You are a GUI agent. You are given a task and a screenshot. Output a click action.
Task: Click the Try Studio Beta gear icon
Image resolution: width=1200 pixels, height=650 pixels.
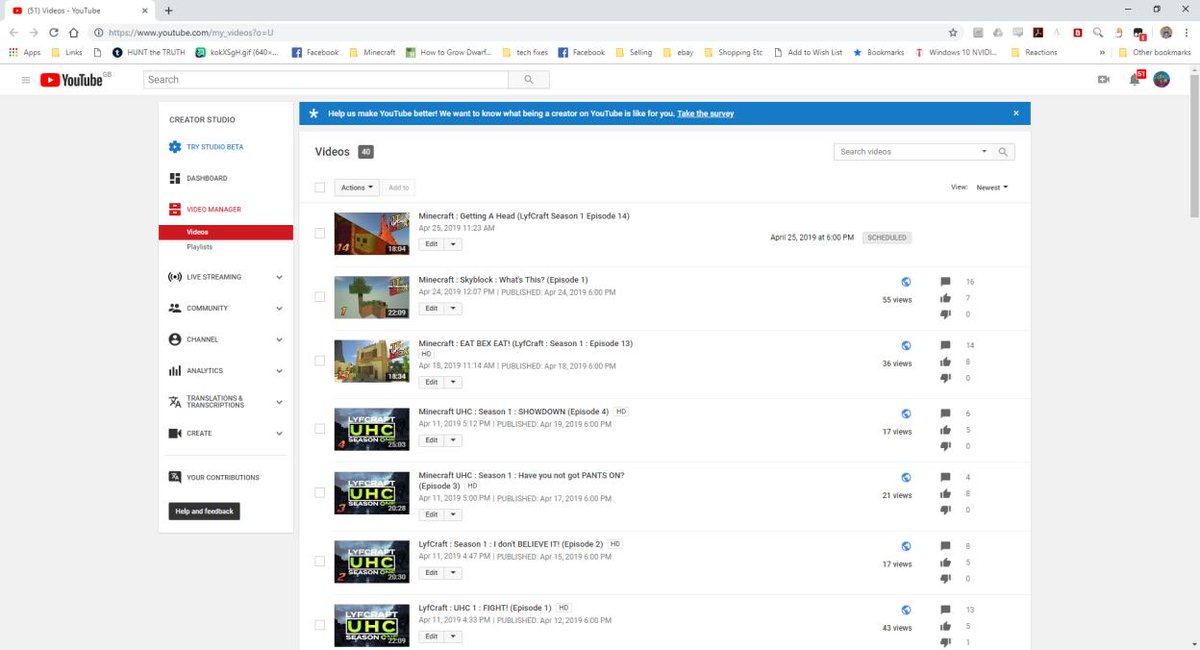pos(175,147)
